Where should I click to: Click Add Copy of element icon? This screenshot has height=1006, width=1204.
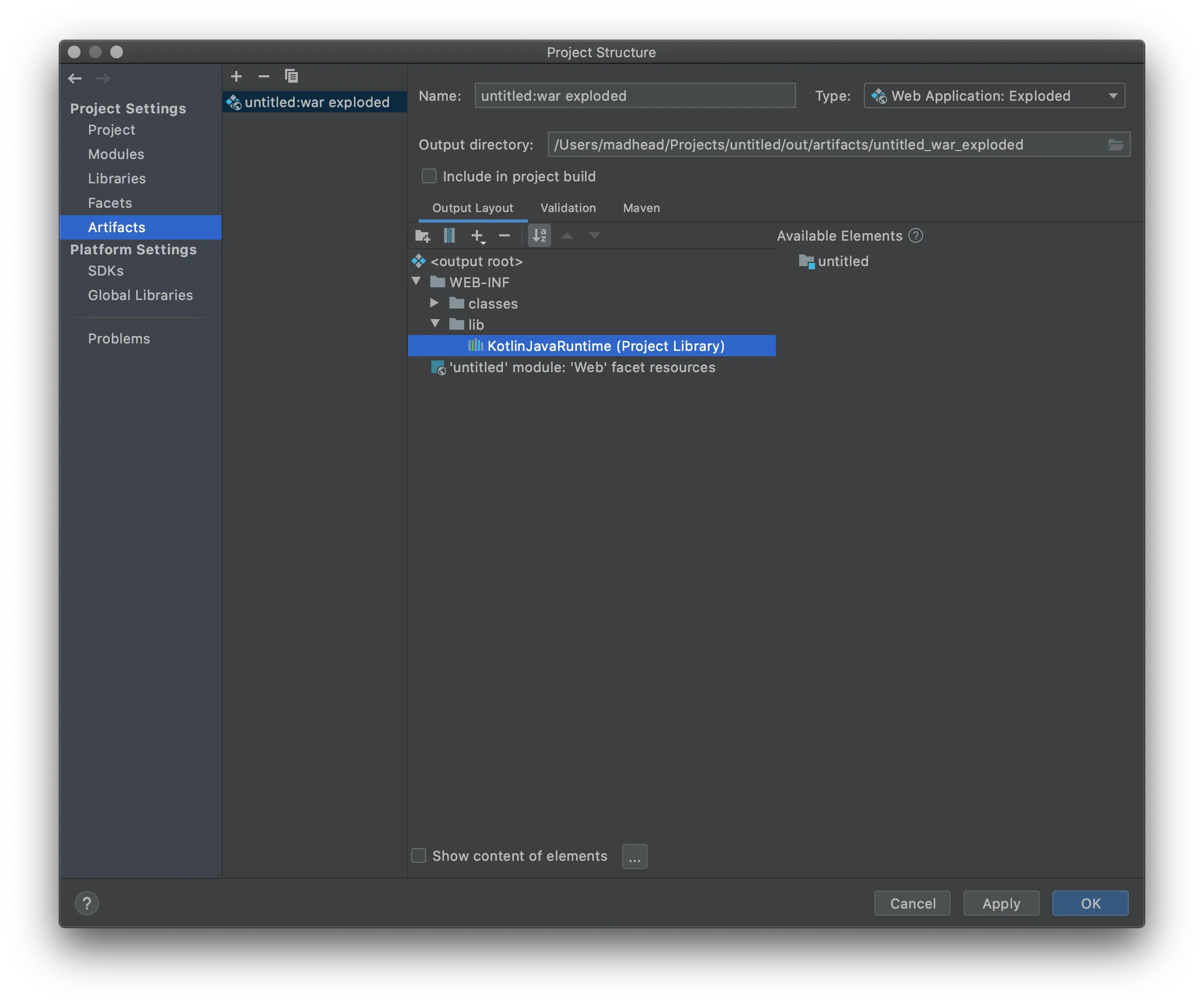pos(477,236)
